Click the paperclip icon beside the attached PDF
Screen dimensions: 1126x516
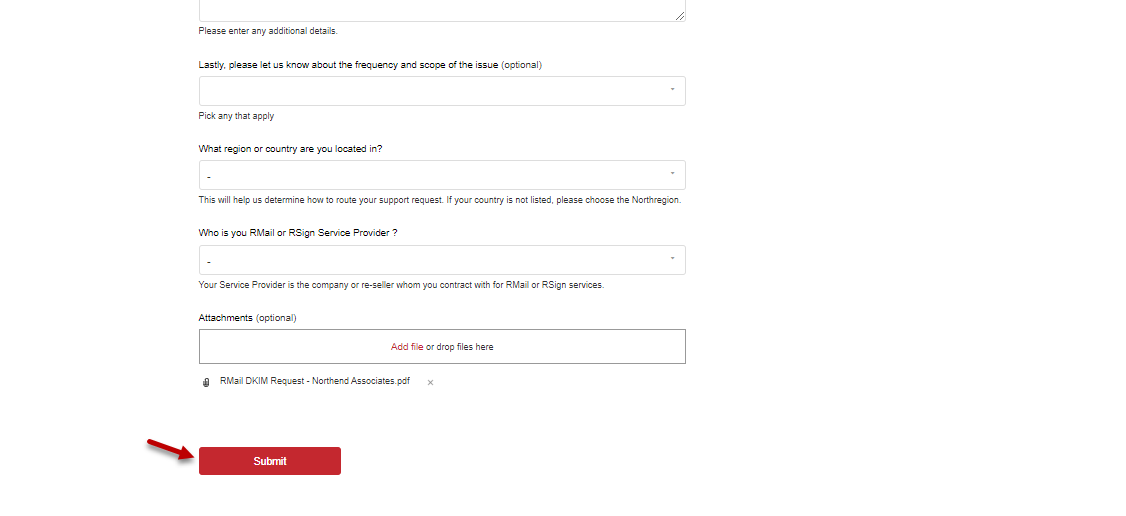click(206, 382)
